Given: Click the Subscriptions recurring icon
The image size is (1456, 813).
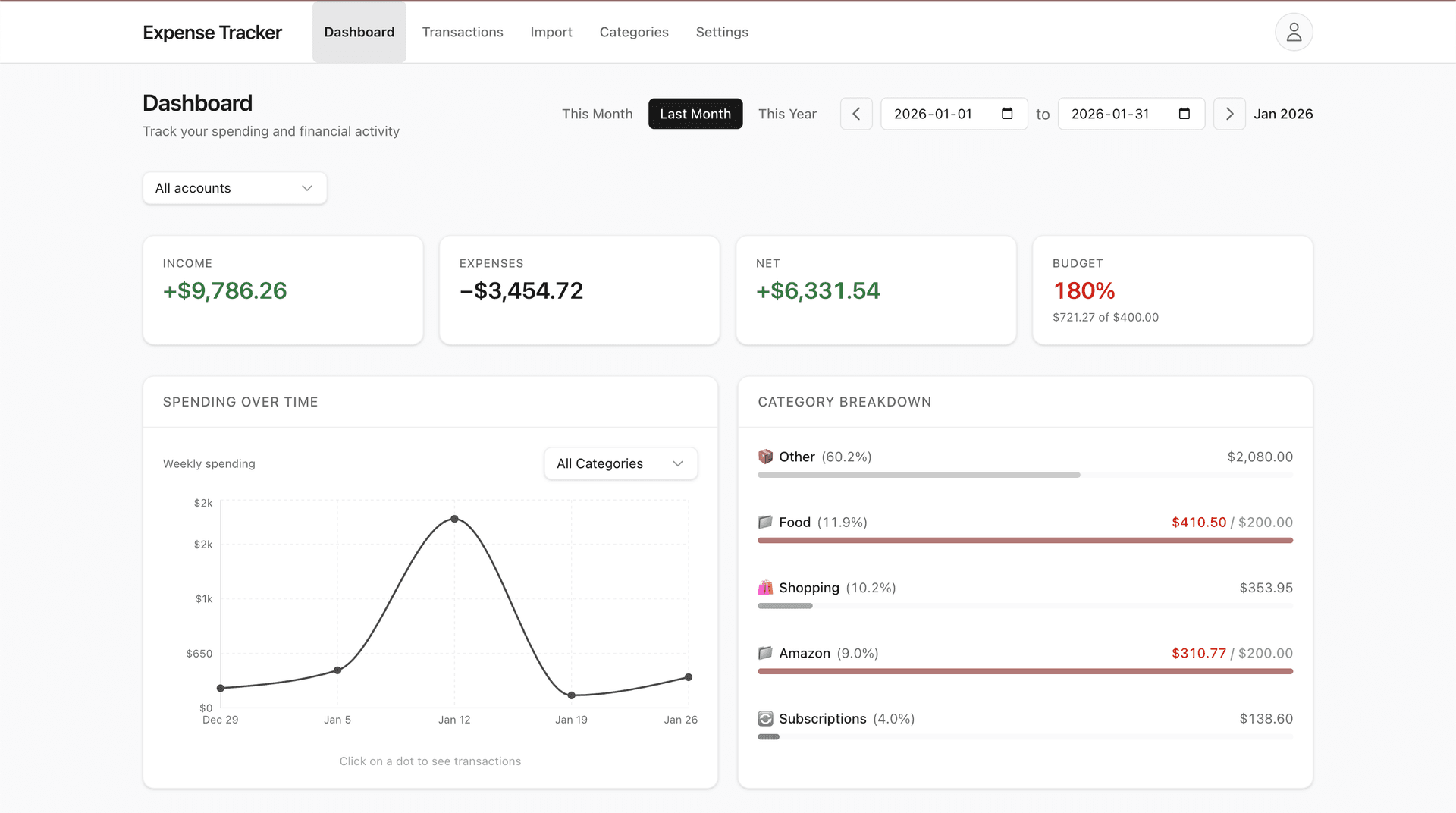Looking at the screenshot, I should pos(765,718).
